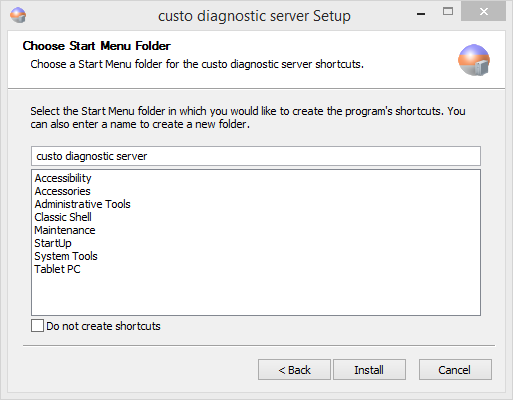Select Accessibility folder in list
The width and height of the screenshot is (513, 400).
tap(63, 178)
